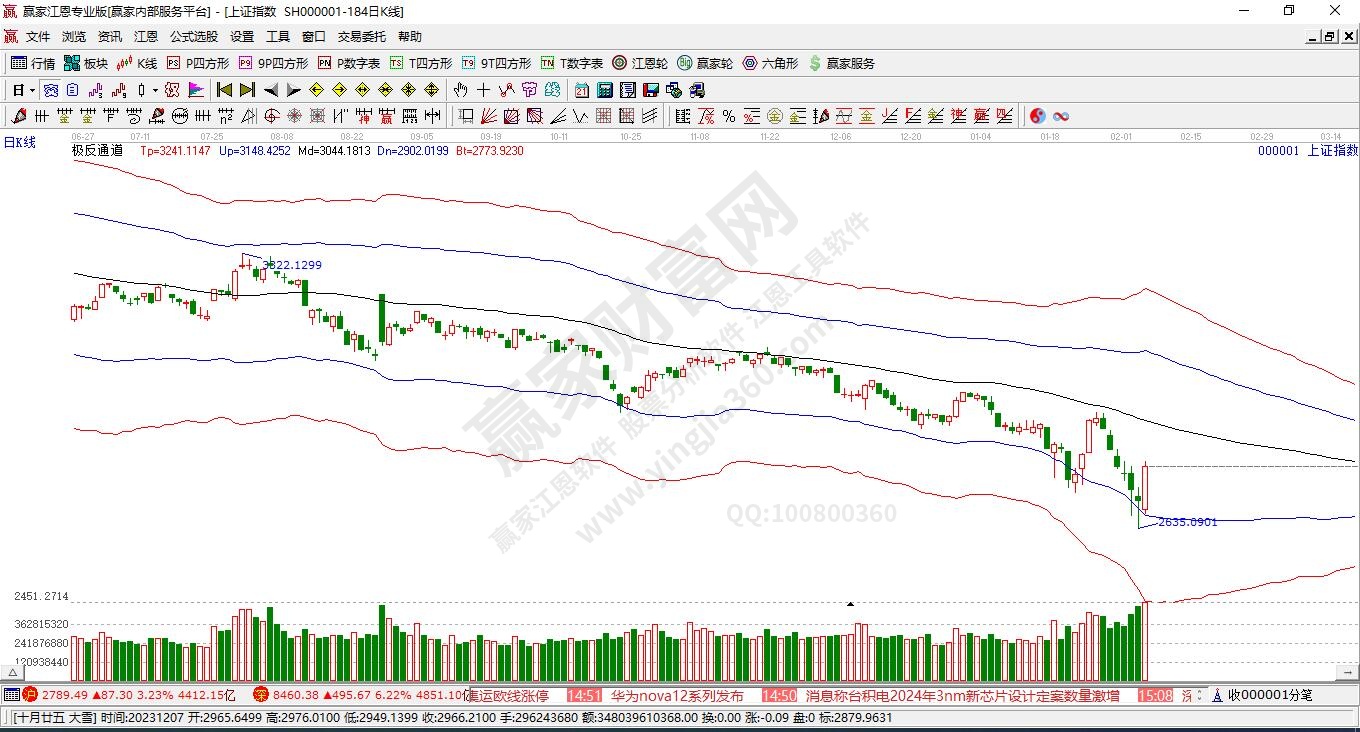Click the 赢家服务 button
Image resolution: width=1360 pixels, height=732 pixels.
point(842,63)
